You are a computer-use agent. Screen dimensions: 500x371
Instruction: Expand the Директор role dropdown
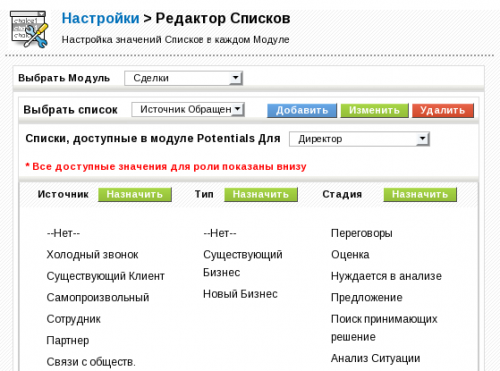(359, 139)
